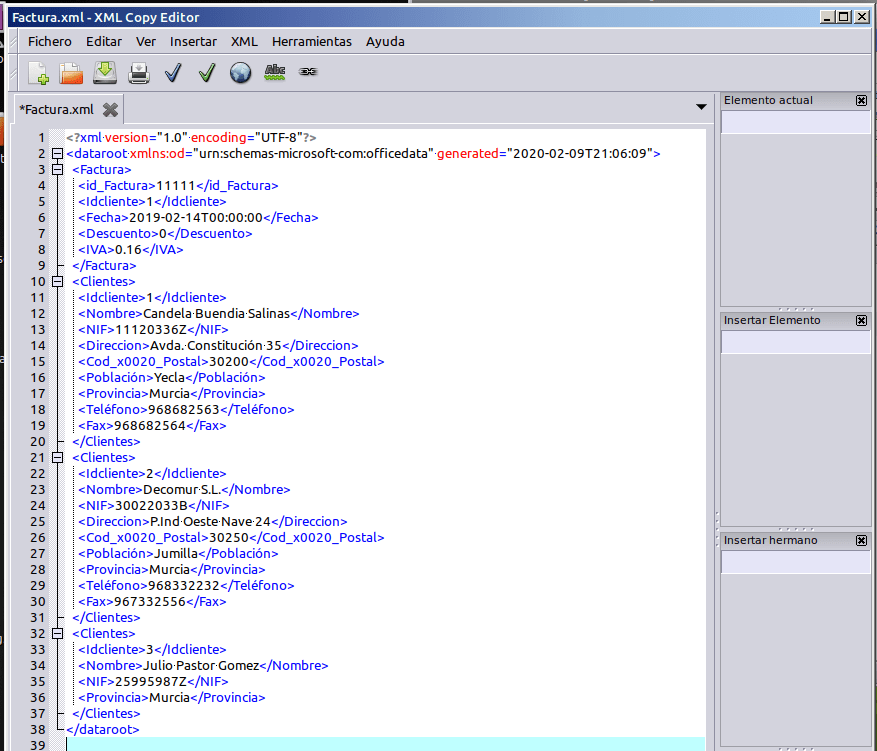Run the Abc spelling check icon
The height and width of the screenshot is (751, 877).
pyautogui.click(x=274, y=72)
